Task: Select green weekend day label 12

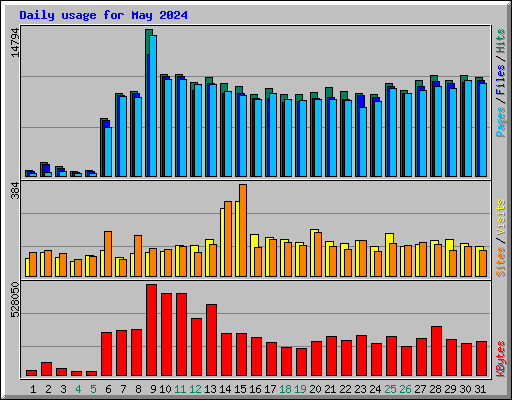Action: click(x=195, y=389)
